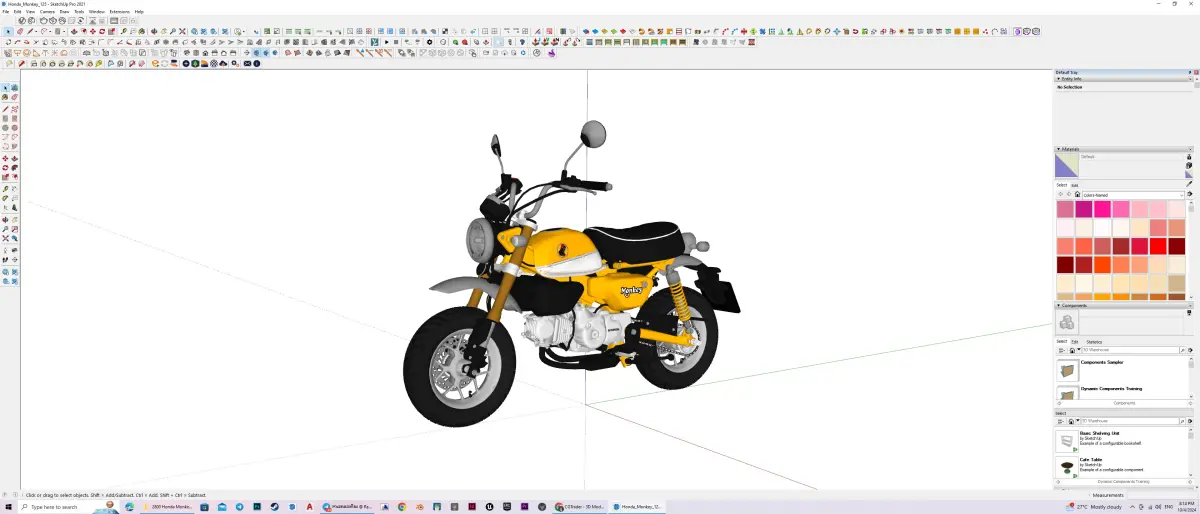
Task: Open the Colors-Named library dropdown
Action: point(1133,194)
